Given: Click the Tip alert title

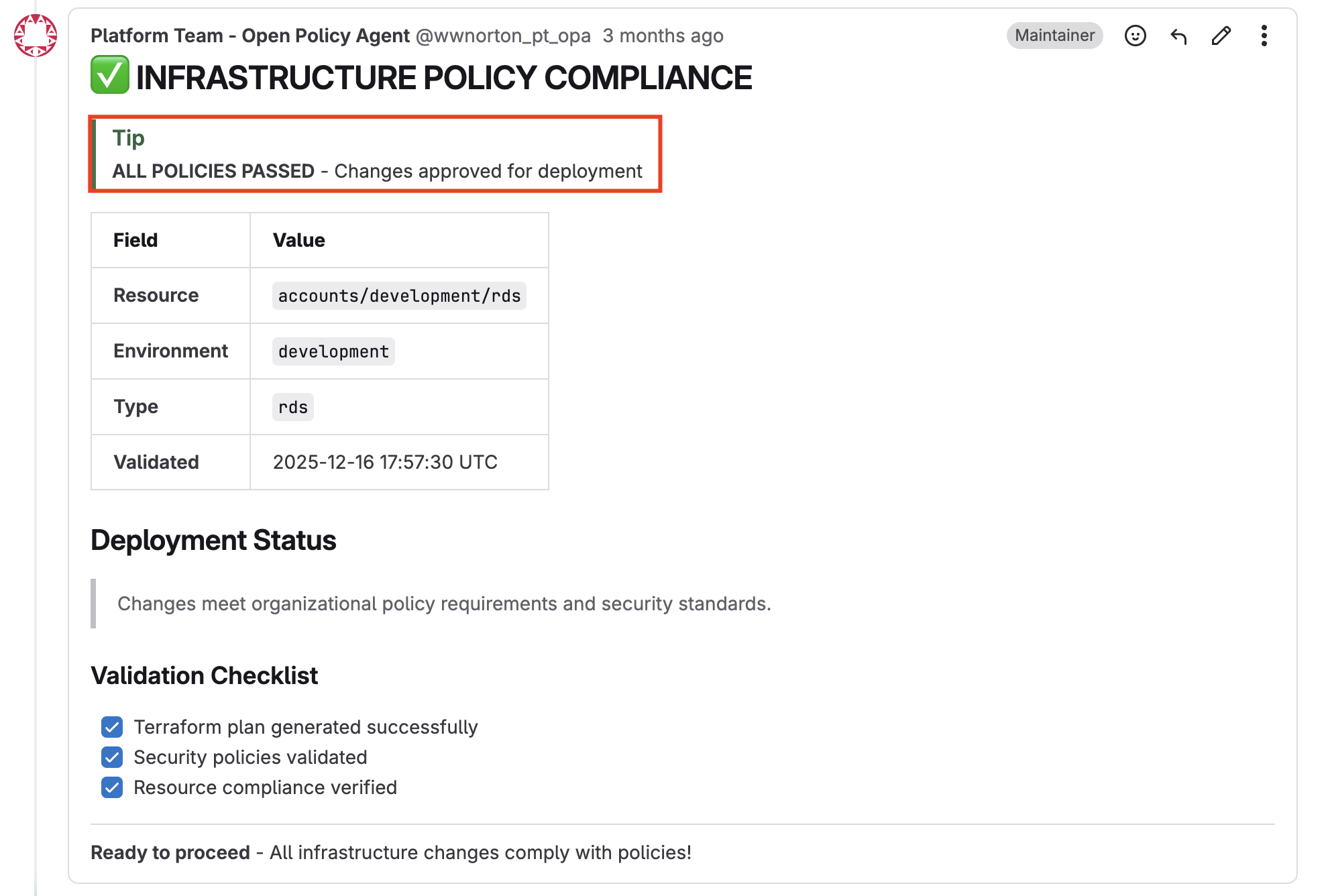Looking at the screenshot, I should point(128,137).
